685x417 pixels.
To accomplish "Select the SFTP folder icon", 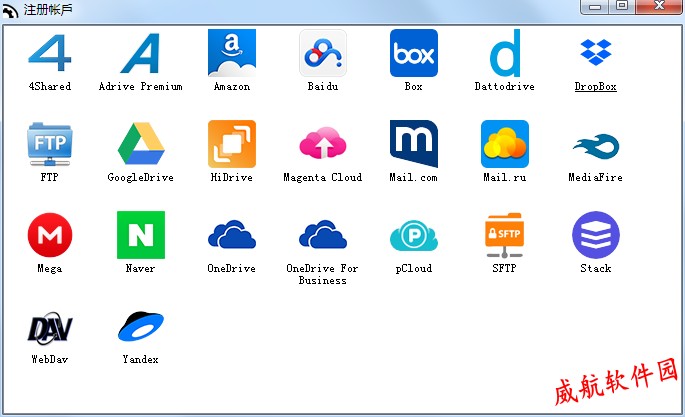I will (x=505, y=235).
